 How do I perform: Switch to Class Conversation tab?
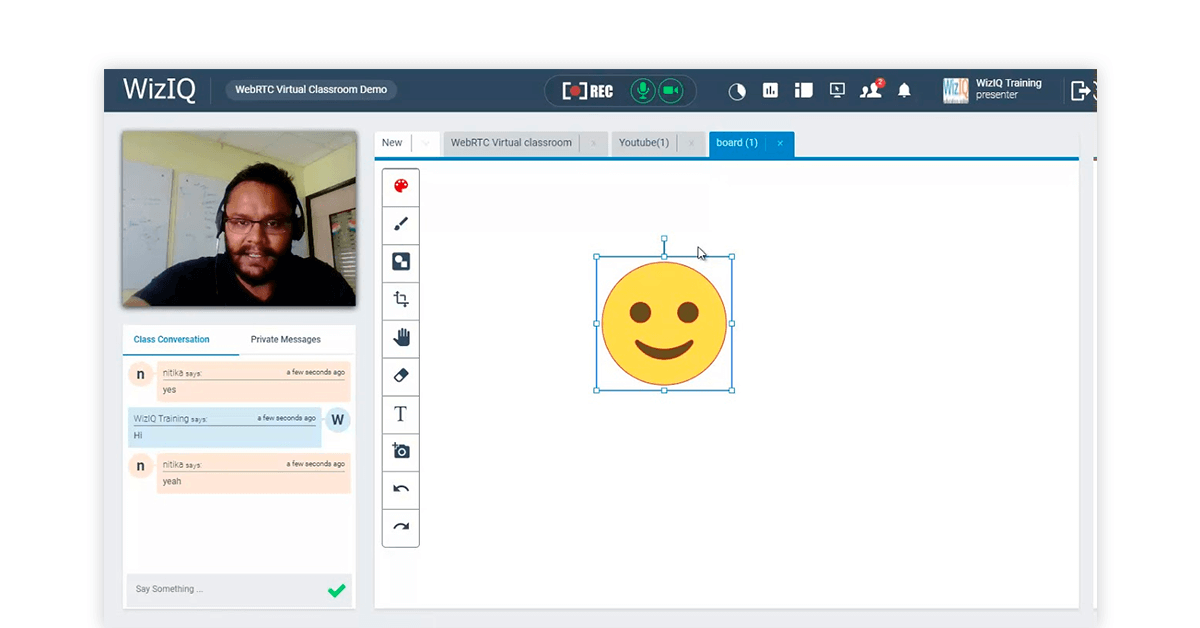pyautogui.click(x=172, y=340)
